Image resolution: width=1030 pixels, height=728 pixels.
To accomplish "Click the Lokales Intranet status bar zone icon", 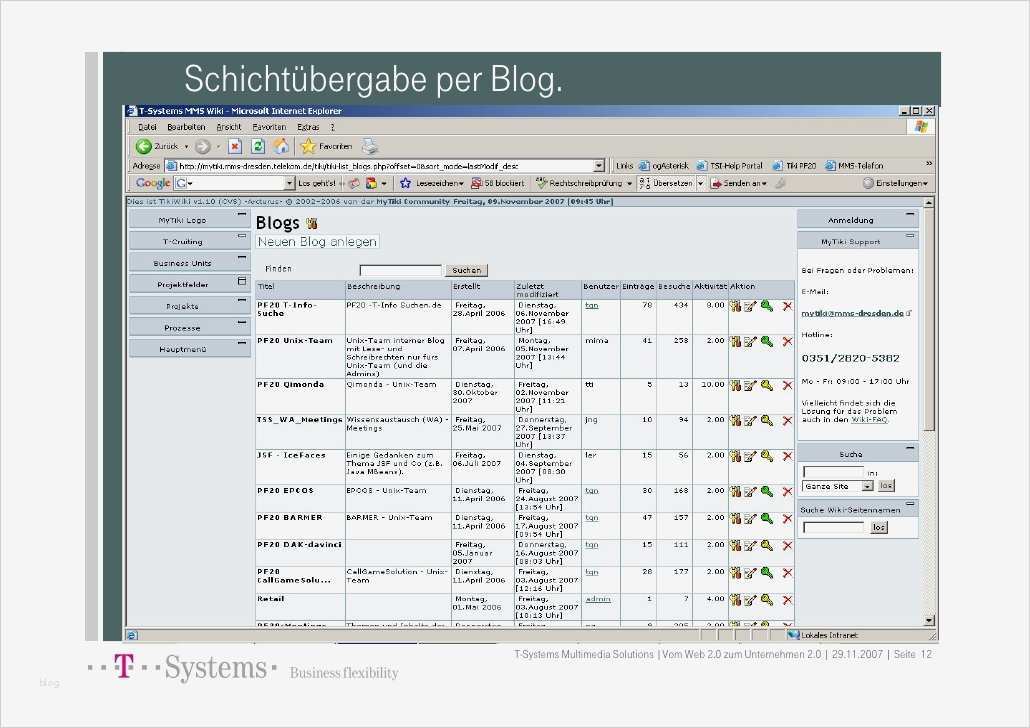I will point(793,635).
